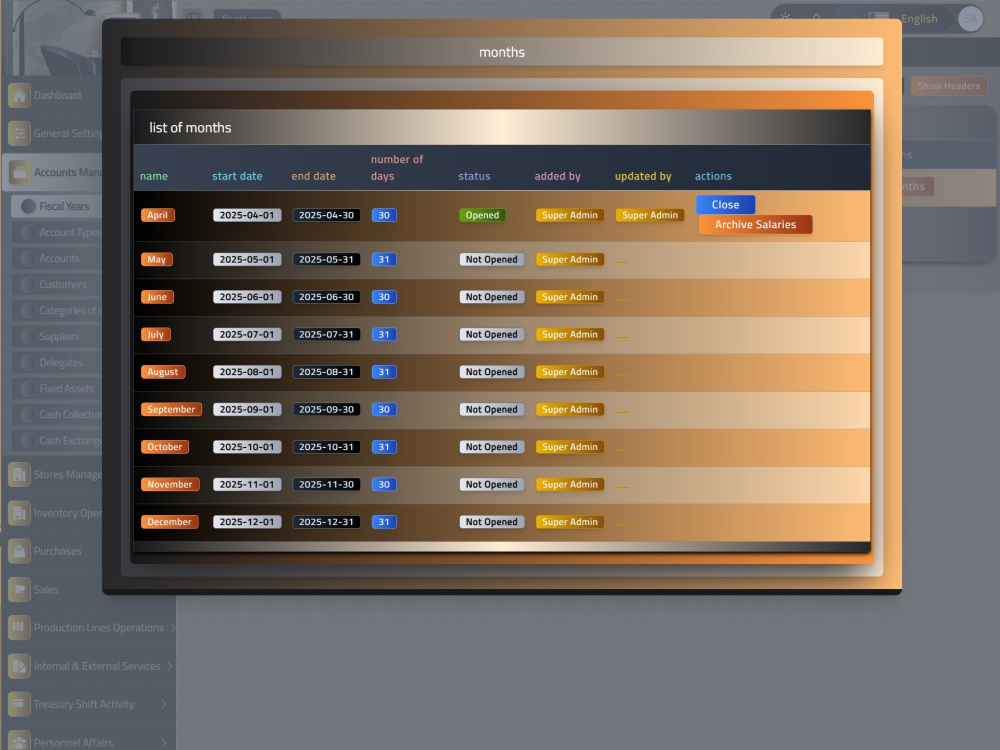Click the status column header
This screenshot has width=1000, height=750.
(474, 176)
